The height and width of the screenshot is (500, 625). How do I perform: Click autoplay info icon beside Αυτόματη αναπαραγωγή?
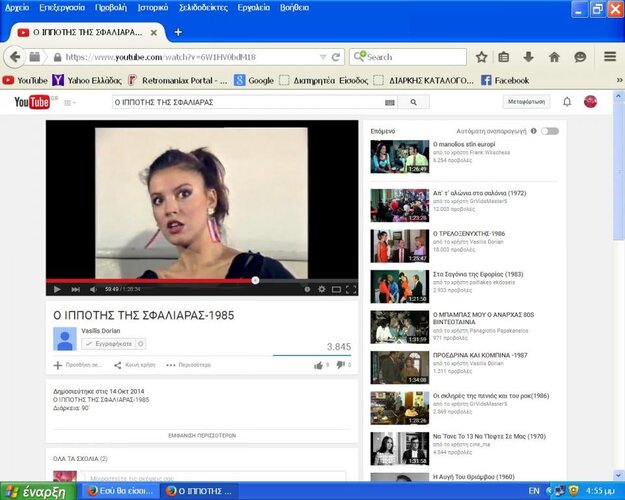[x=533, y=131]
